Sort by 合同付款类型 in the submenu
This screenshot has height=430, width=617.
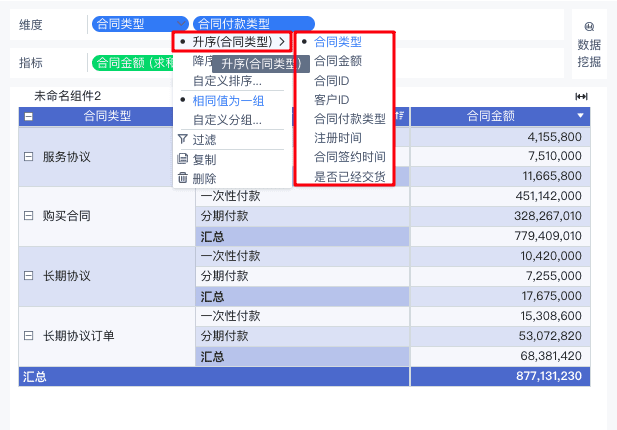[349, 118]
